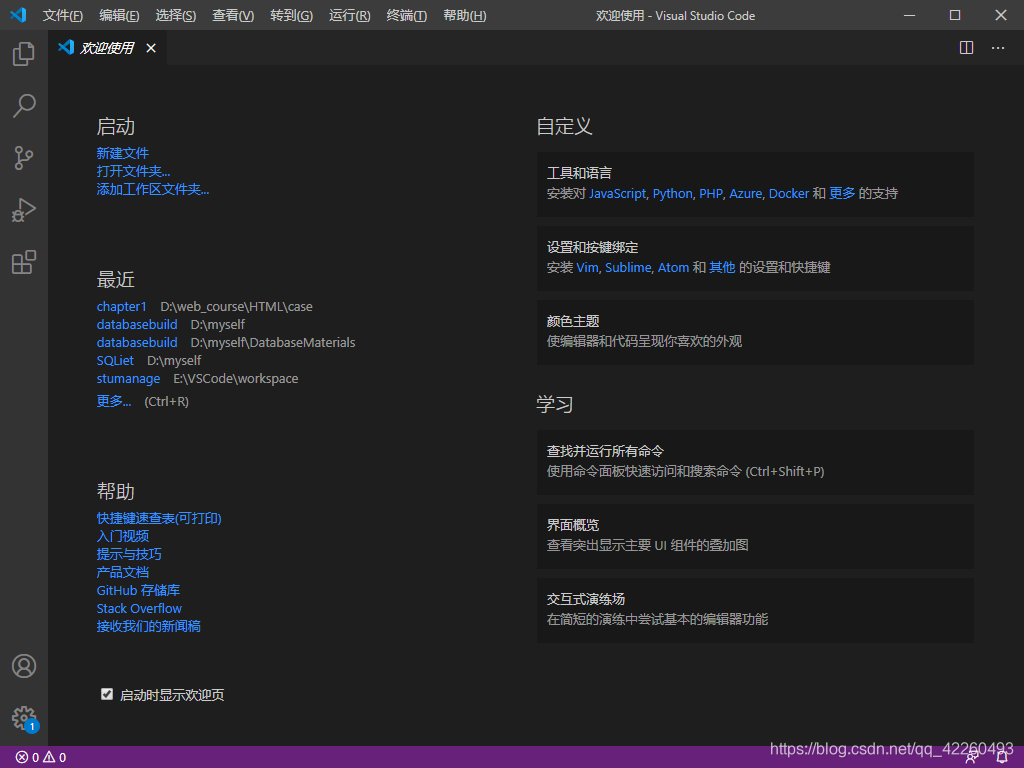Install JavaScript language support
1024x768 pixels.
pyautogui.click(x=617, y=193)
